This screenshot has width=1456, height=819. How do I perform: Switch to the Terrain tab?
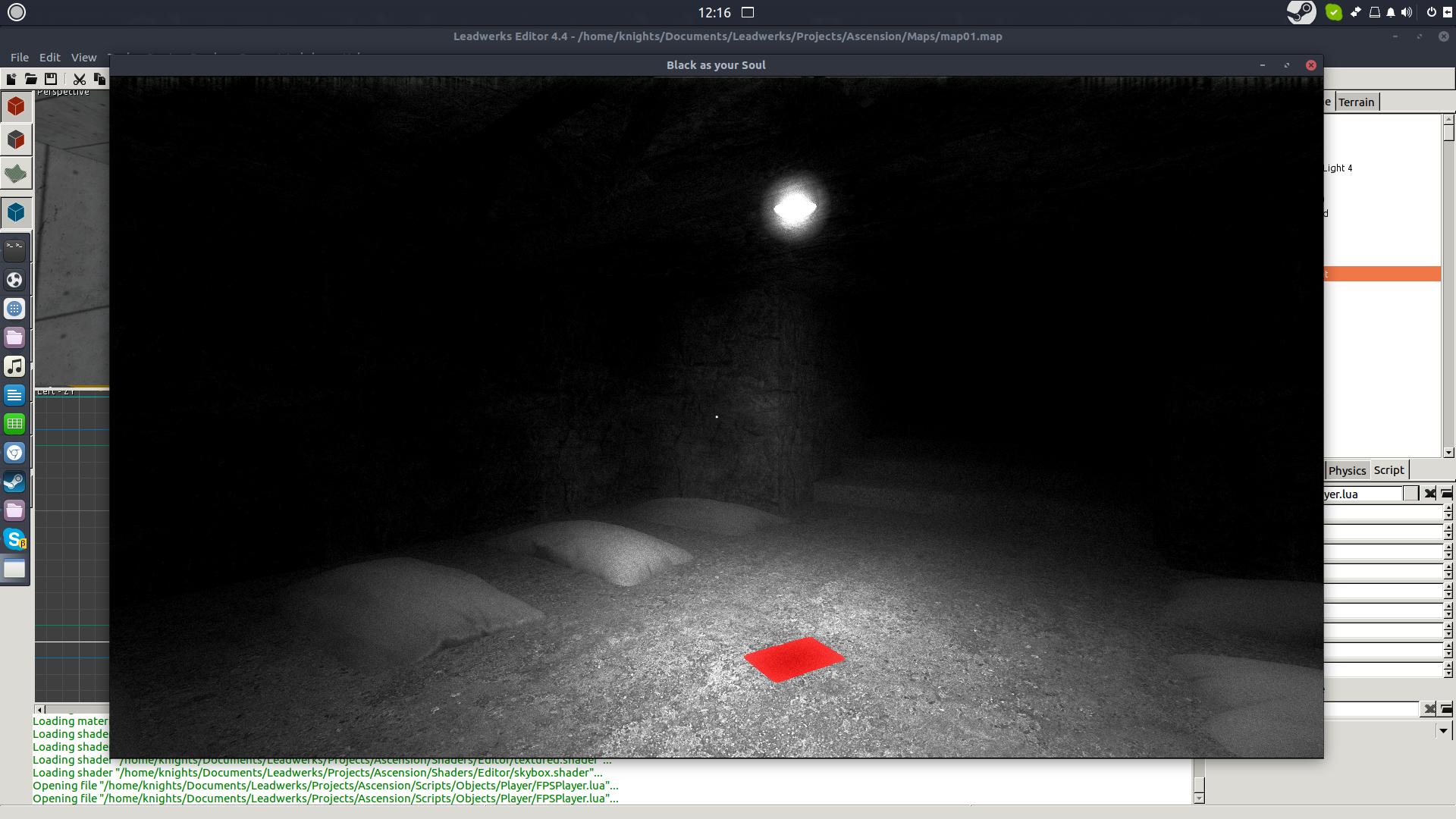pyautogui.click(x=1356, y=102)
